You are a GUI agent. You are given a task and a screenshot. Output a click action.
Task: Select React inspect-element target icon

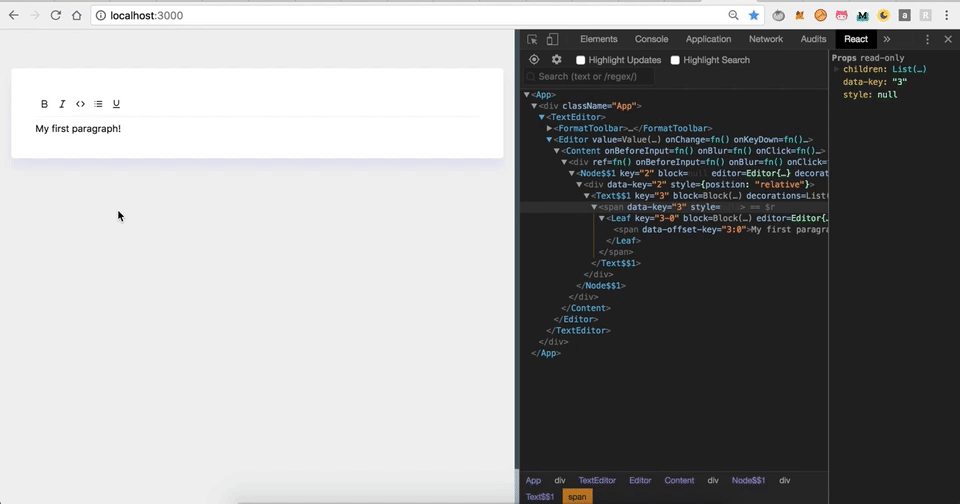pyautogui.click(x=534, y=59)
